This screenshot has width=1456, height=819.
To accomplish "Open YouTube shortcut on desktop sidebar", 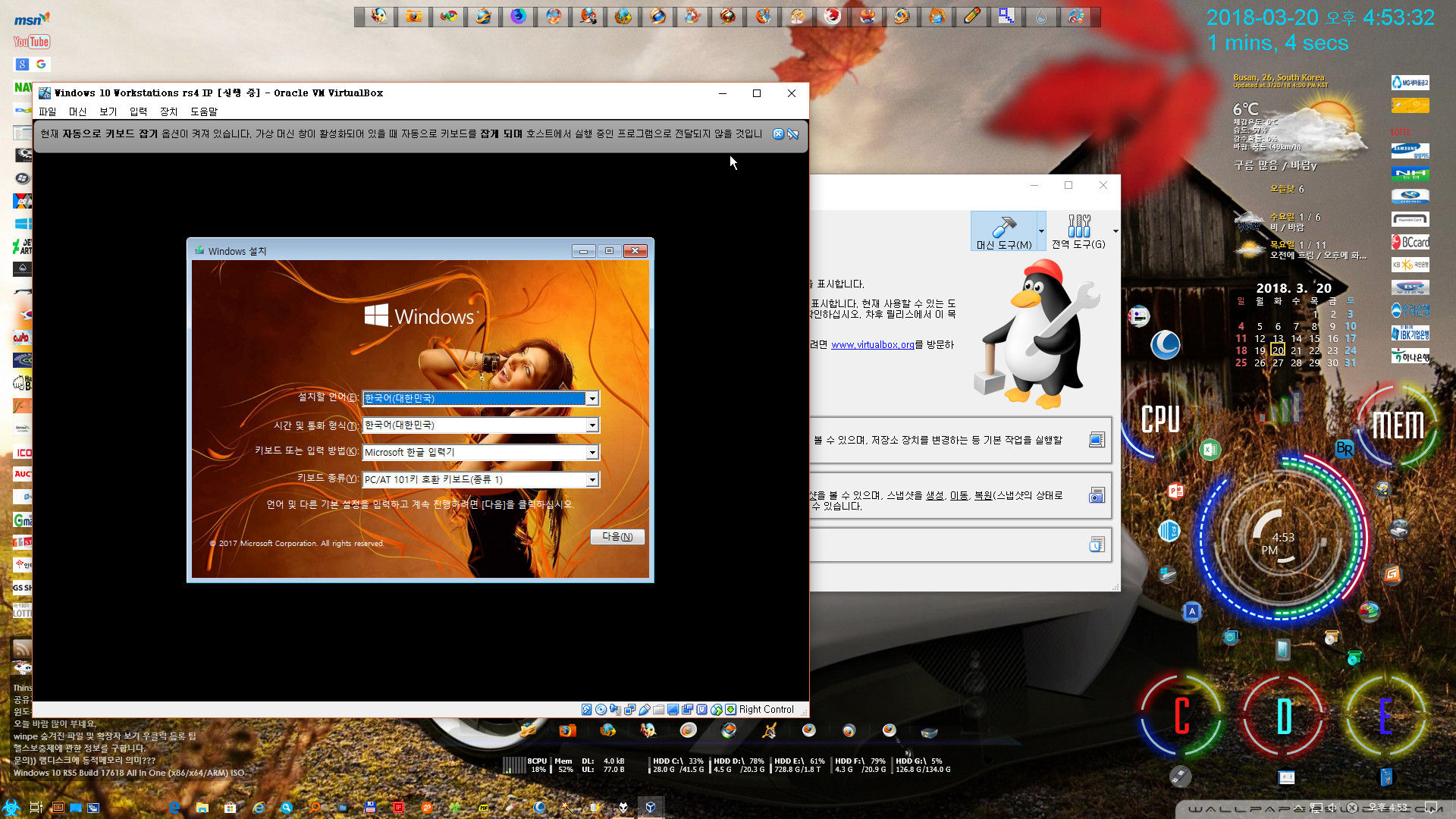I will [x=32, y=42].
